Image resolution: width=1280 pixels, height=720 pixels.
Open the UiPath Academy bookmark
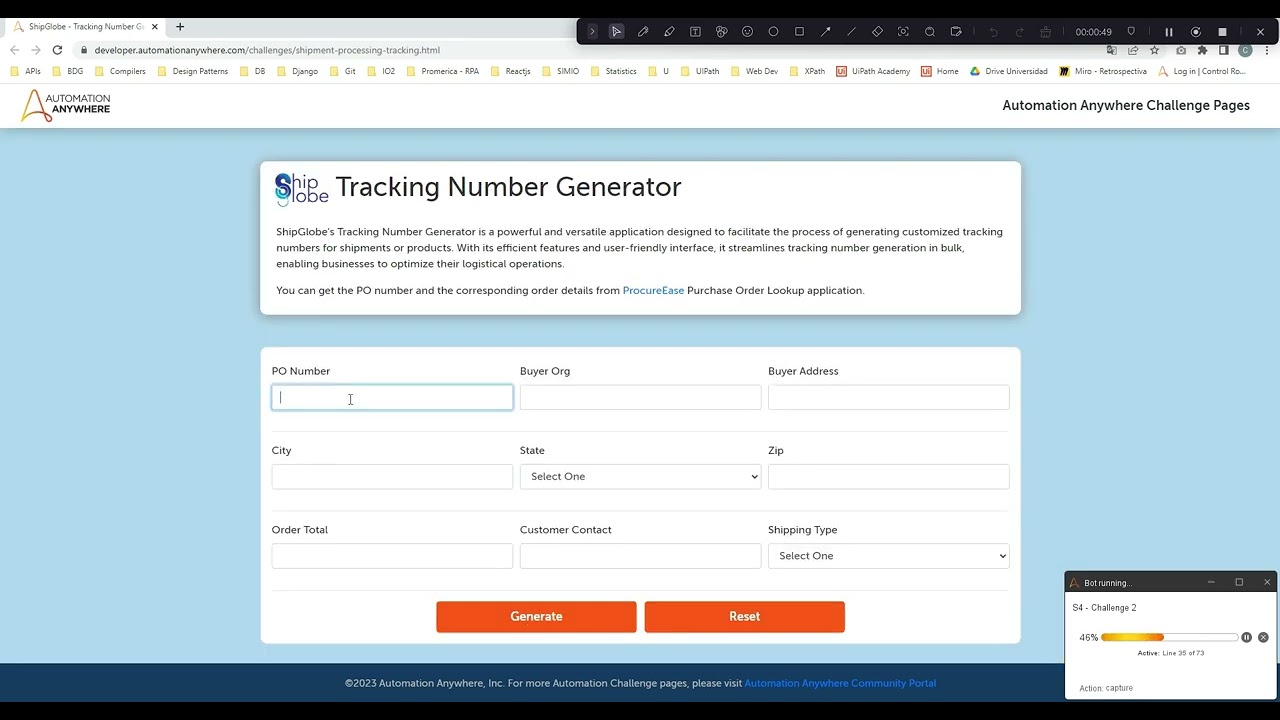click(873, 72)
